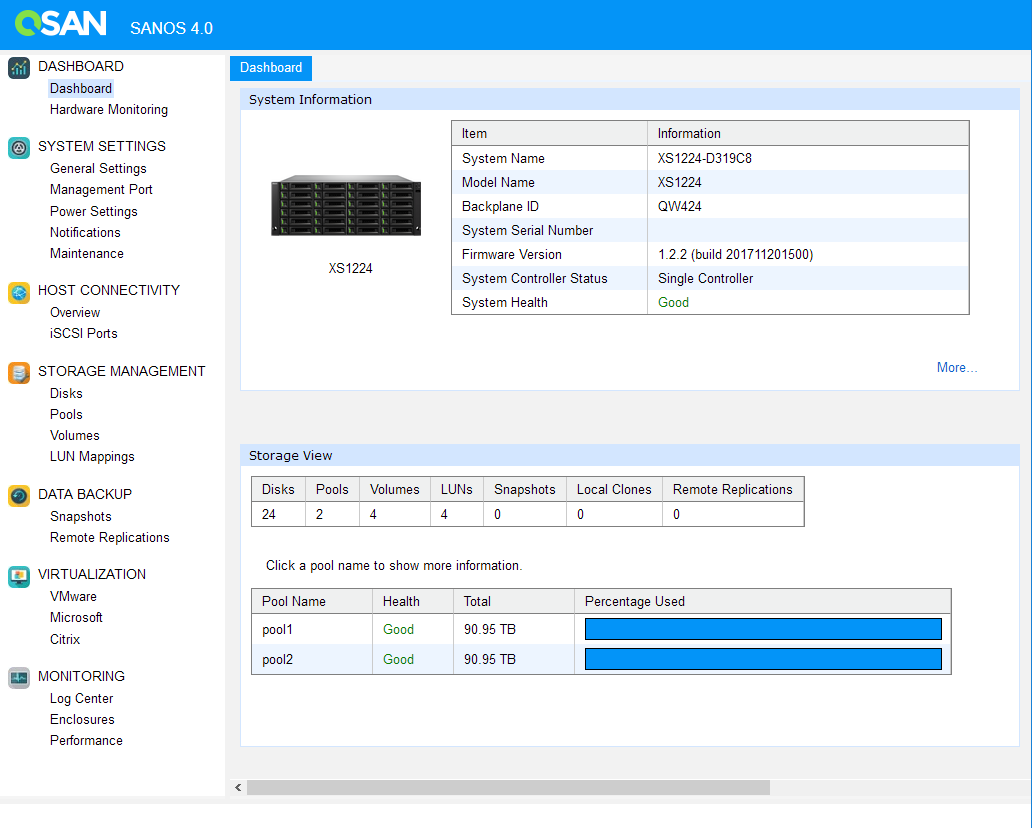1032x828 pixels.
Task: Open Performance monitoring page
Action: [86, 741]
